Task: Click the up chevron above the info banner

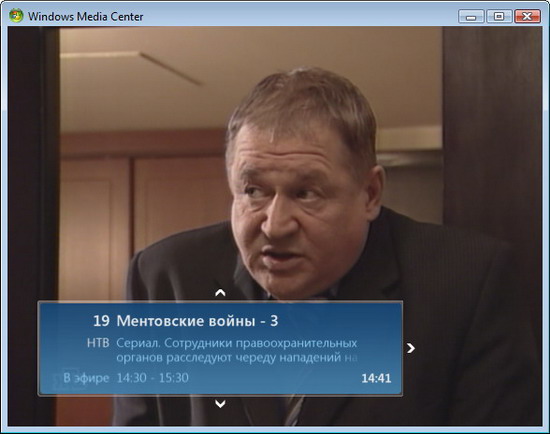Action: 220,293
